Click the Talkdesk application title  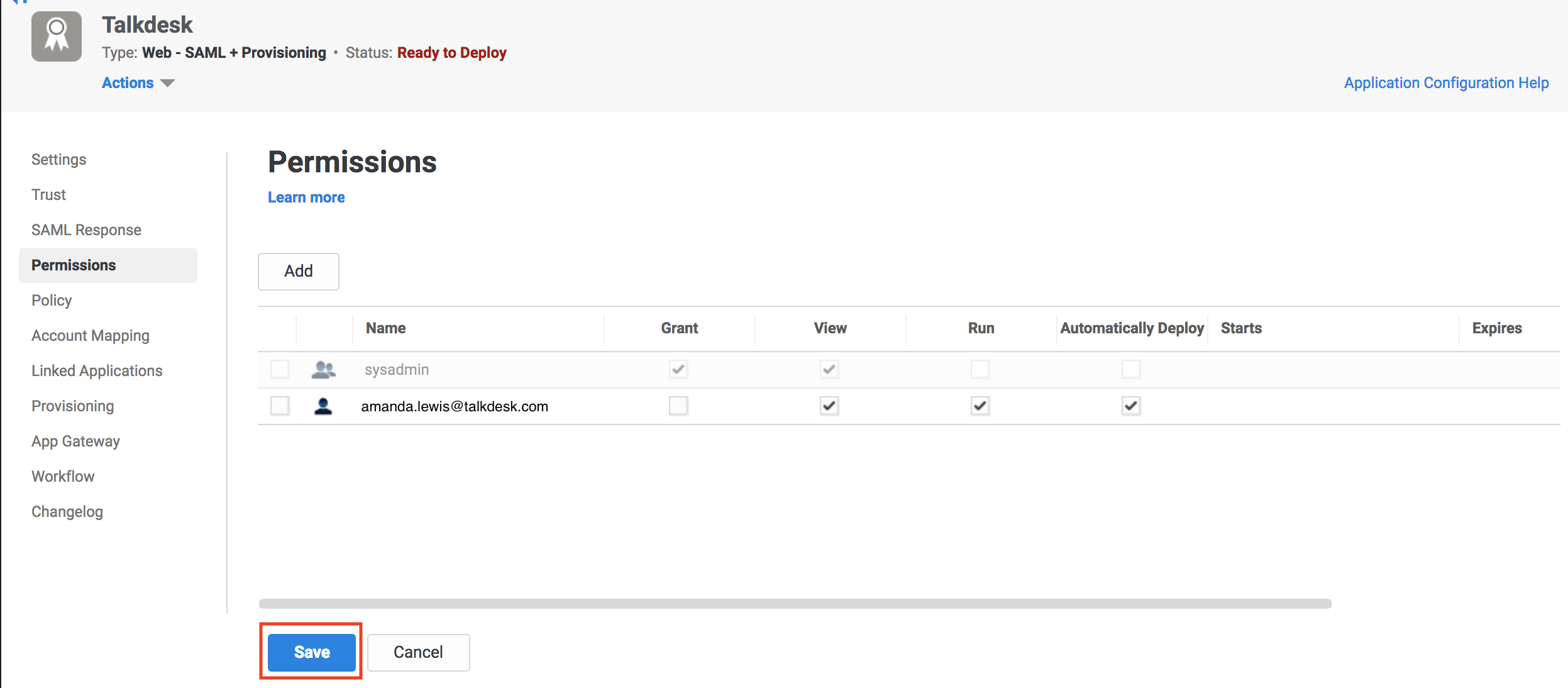147,25
